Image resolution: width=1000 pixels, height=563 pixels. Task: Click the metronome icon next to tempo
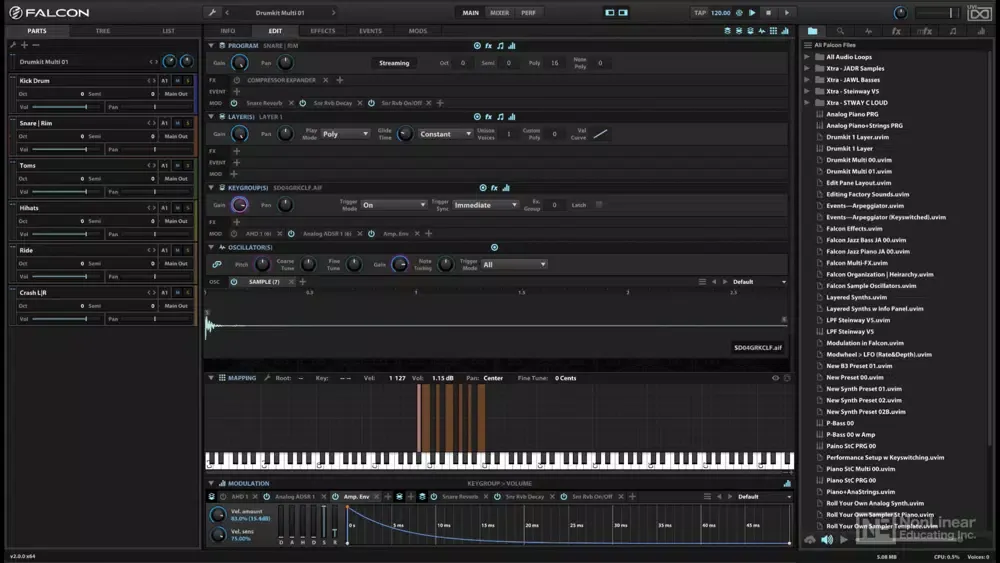click(739, 12)
